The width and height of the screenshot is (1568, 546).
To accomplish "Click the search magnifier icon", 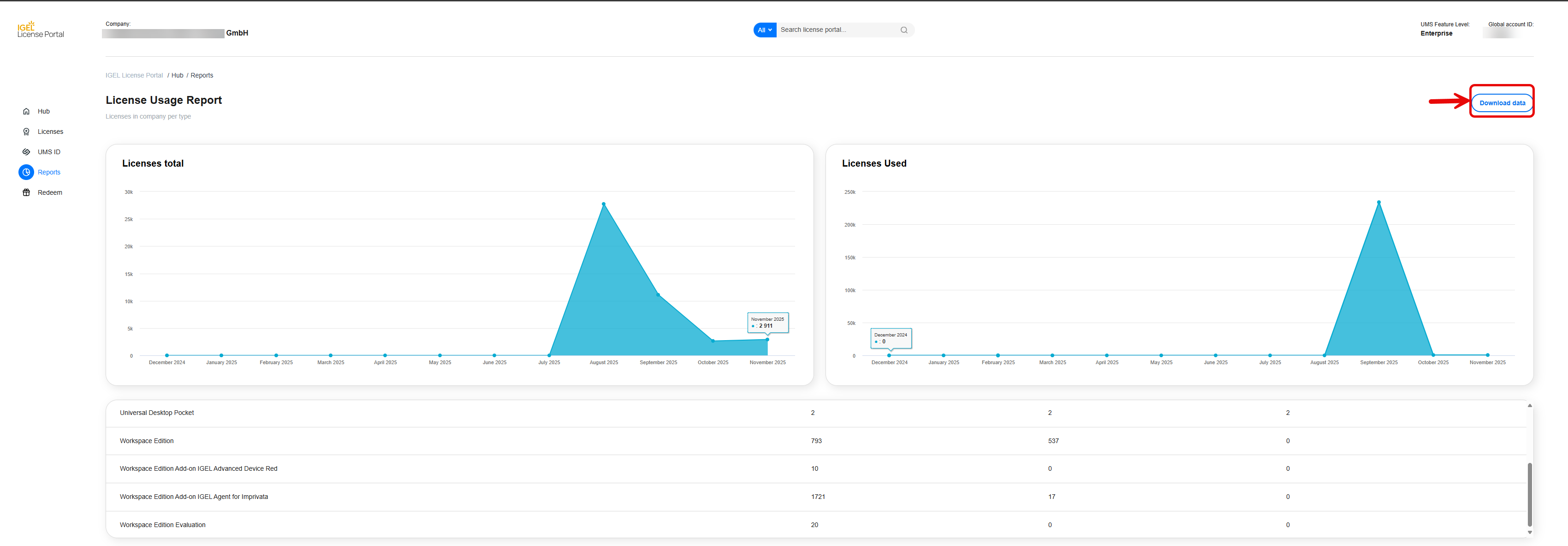I will pos(904,30).
